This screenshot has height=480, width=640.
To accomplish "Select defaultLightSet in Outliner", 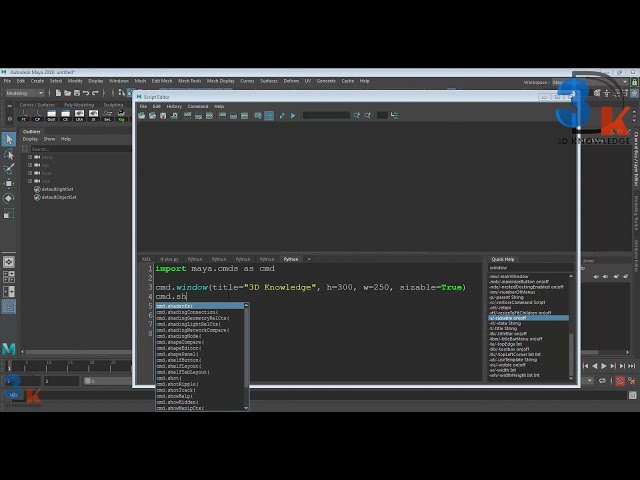I will 58,189.
